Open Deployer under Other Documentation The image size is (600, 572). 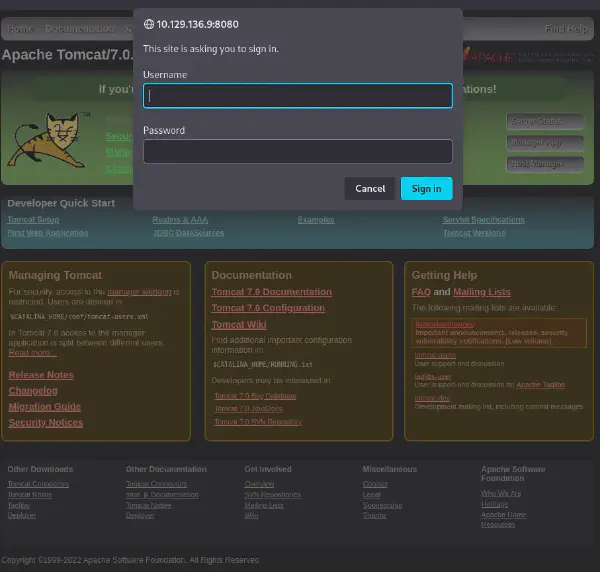pyautogui.click(x=140, y=516)
